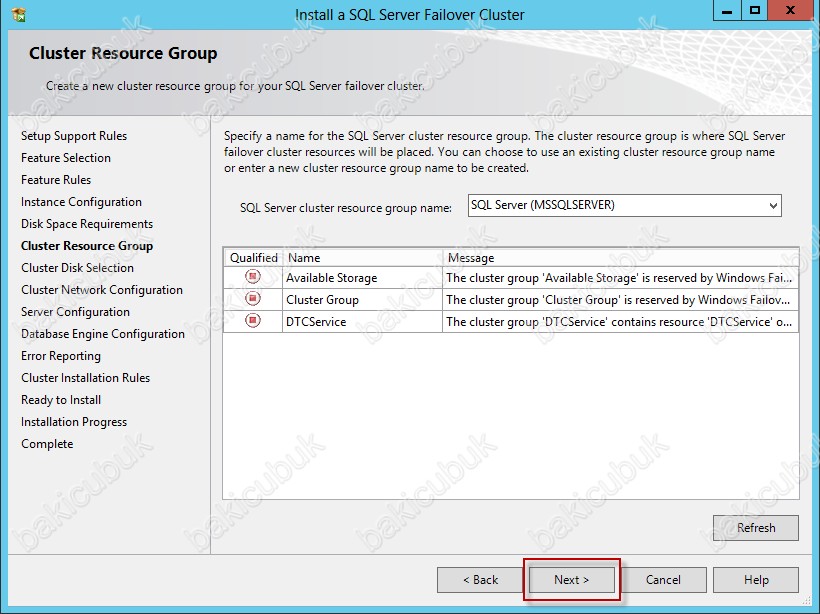Select the Installation Progress step
The height and width of the screenshot is (614, 820).
point(74,422)
